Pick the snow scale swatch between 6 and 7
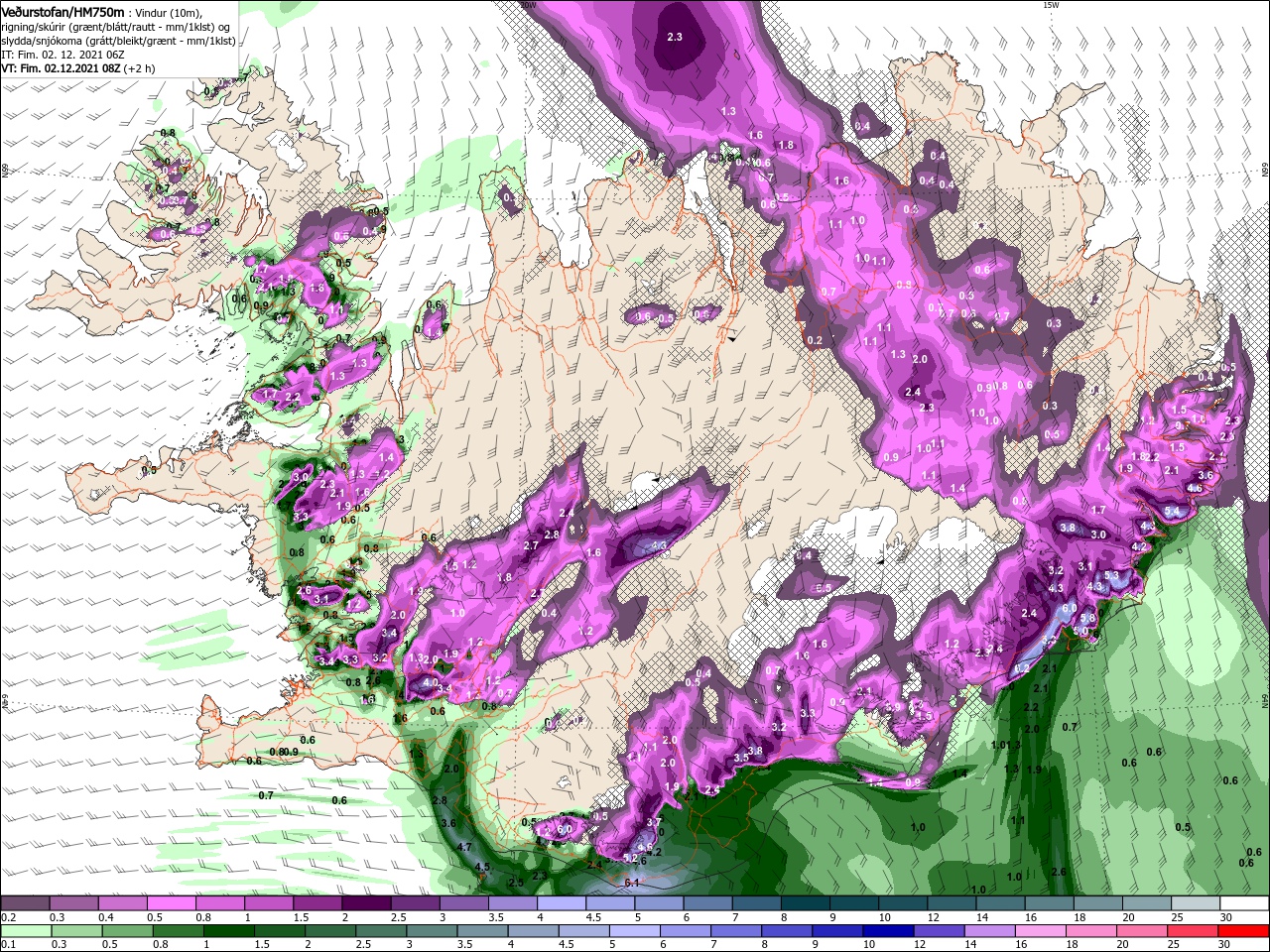The image size is (1270, 952). tap(708, 903)
